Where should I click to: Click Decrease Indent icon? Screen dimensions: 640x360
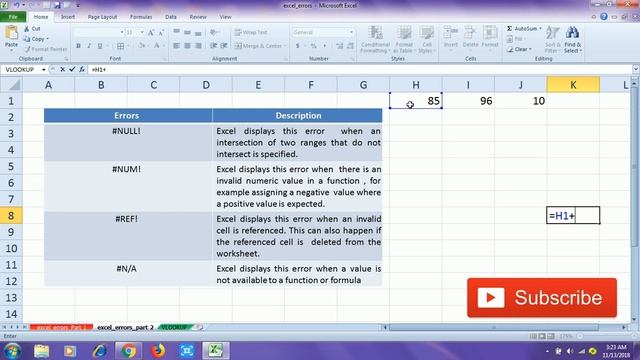point(213,46)
